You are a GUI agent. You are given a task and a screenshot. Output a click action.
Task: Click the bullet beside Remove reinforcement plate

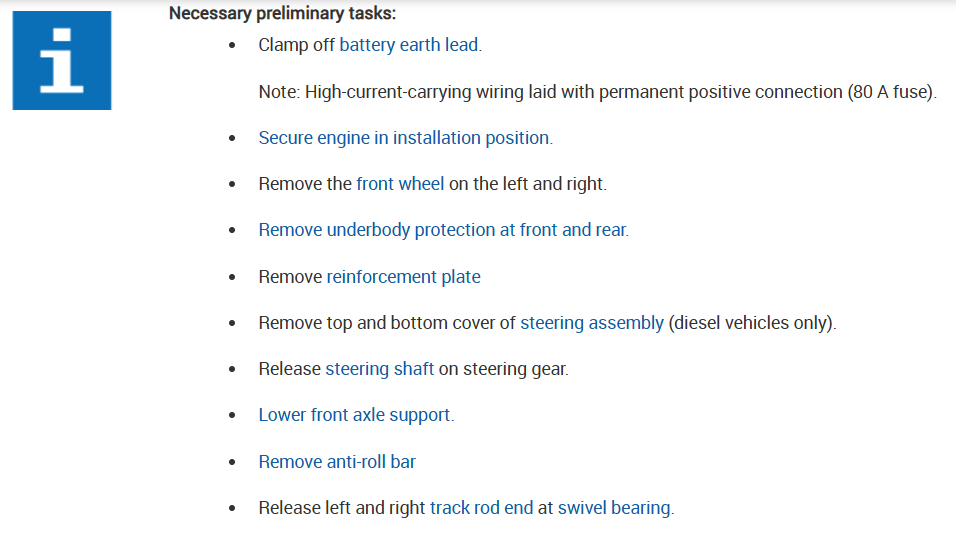233,278
